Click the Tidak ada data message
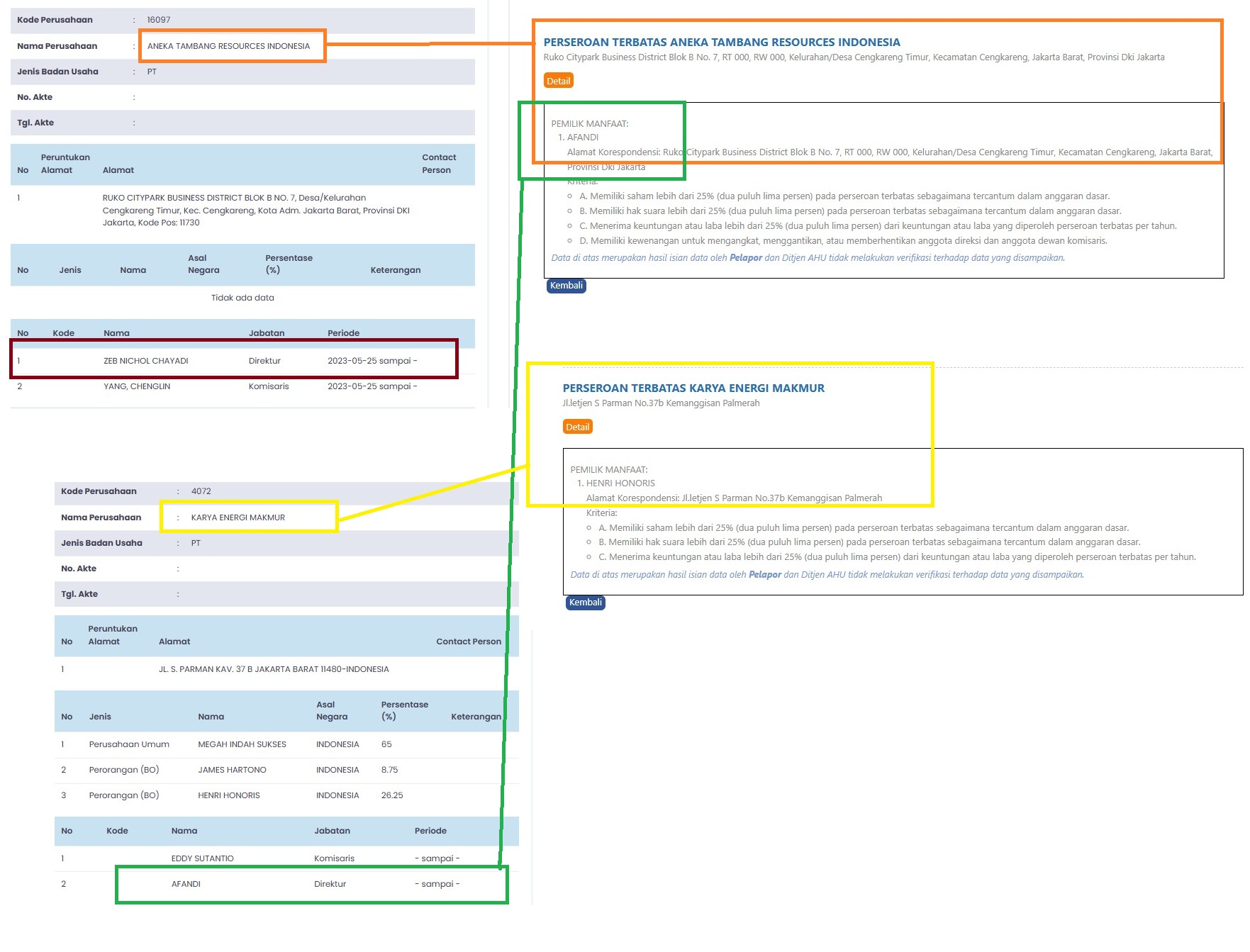Image resolution: width=1250 pixels, height=952 pixels. coord(242,298)
